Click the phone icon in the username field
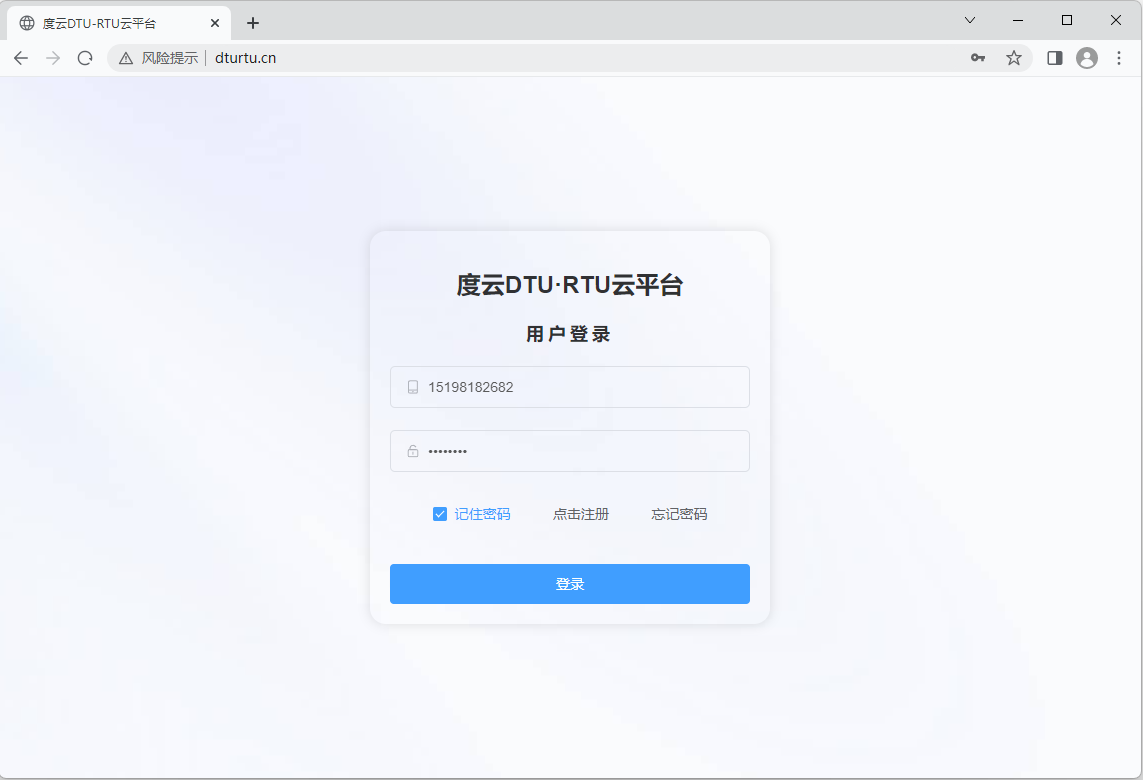 [412, 387]
